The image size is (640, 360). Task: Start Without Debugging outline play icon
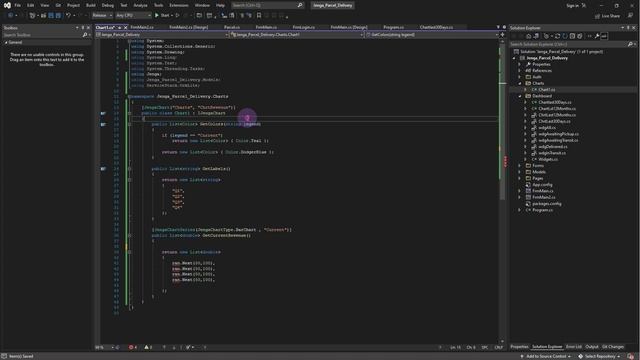point(178,16)
